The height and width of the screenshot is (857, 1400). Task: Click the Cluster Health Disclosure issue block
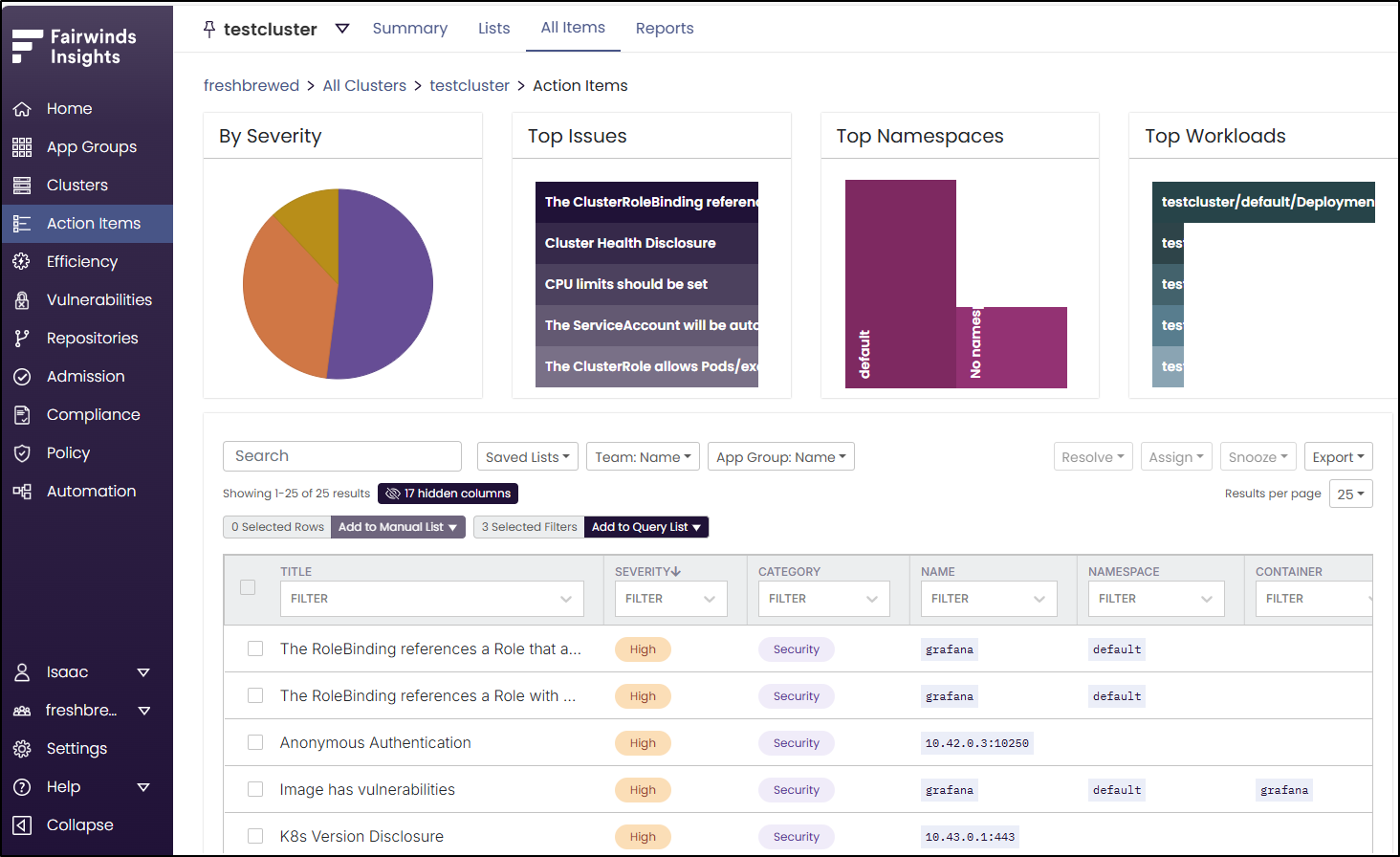tap(646, 243)
